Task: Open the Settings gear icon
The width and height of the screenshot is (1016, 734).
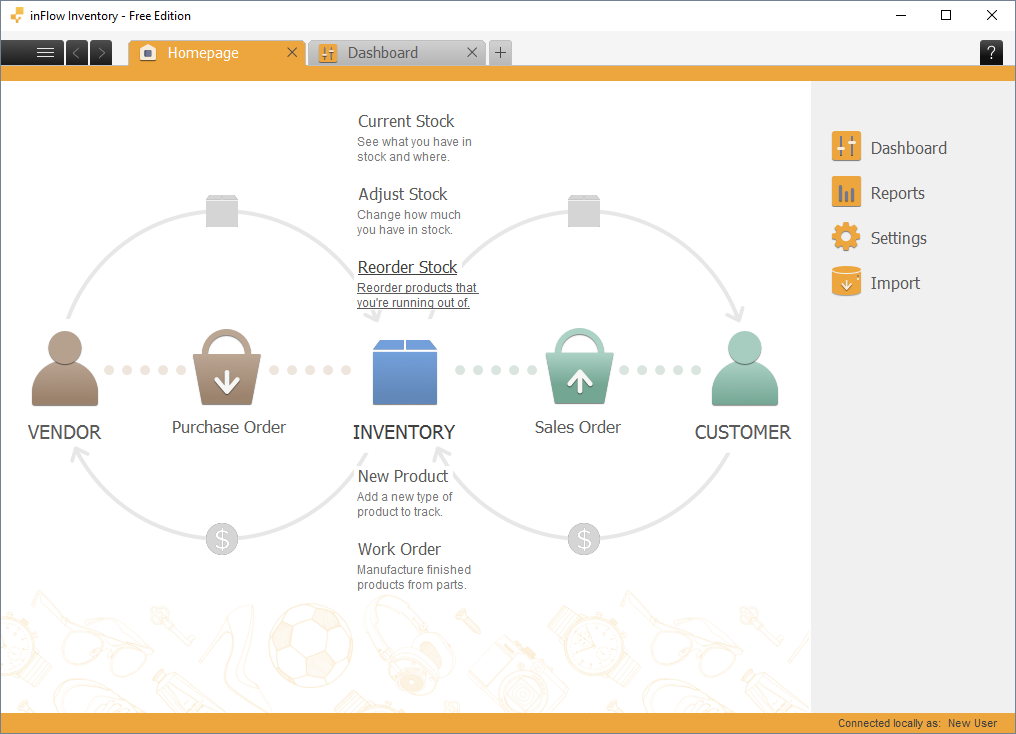Action: 846,236
